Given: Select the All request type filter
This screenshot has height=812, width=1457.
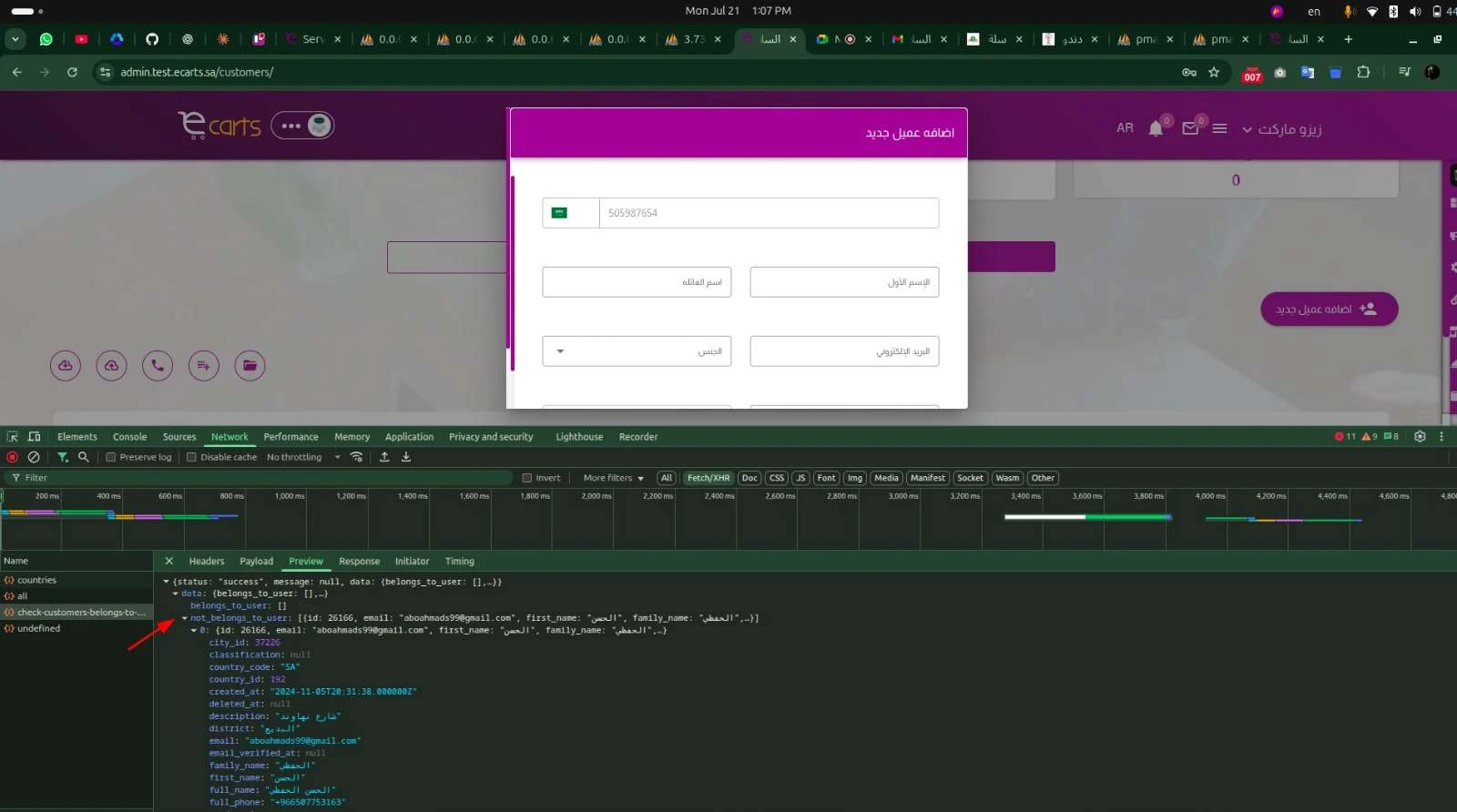Looking at the screenshot, I should (x=667, y=478).
